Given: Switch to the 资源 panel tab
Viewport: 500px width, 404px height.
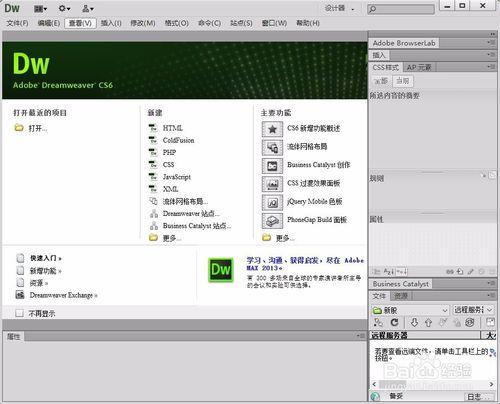Looking at the screenshot, I should coord(401,296).
